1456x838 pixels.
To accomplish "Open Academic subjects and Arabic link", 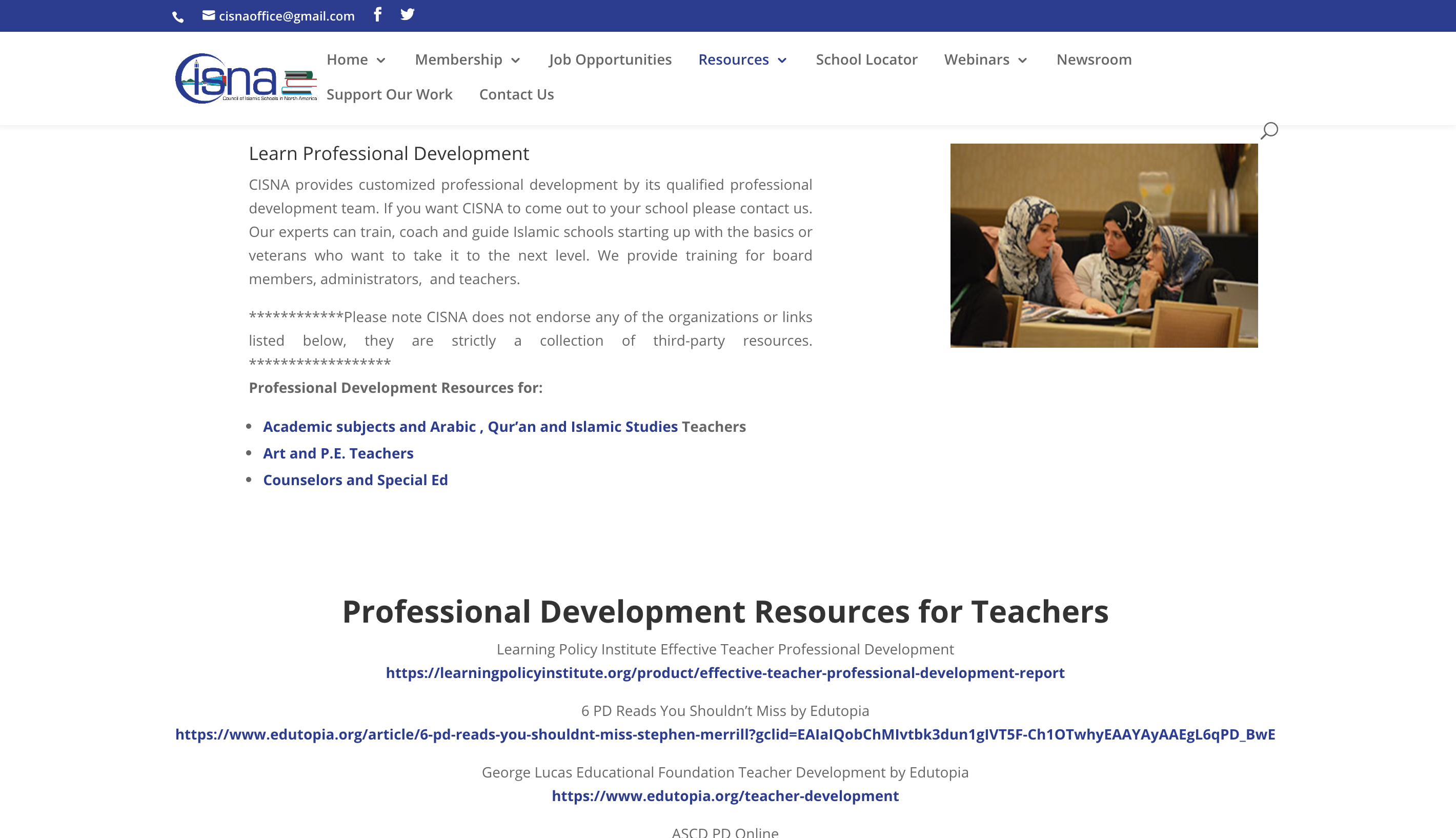I will (x=369, y=427).
